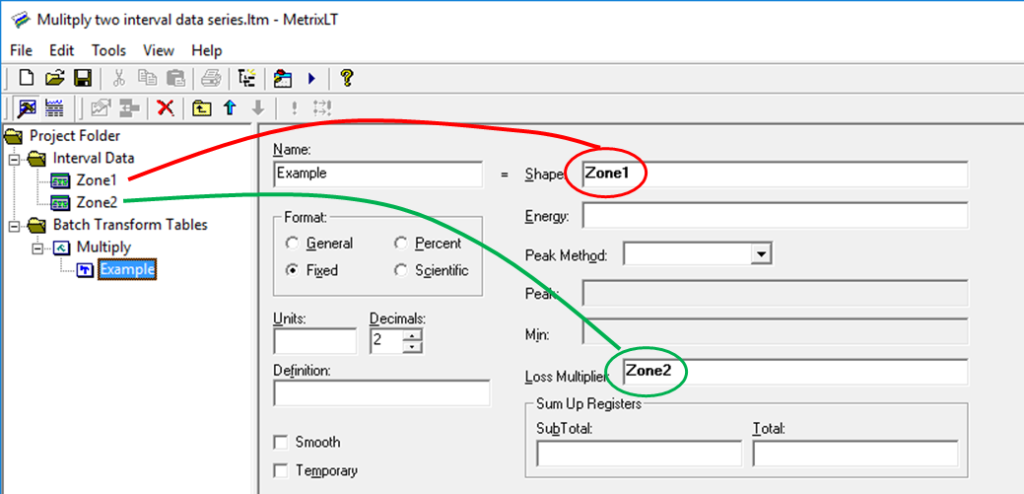
Task: Click the yellow folder up-level icon
Action: pyautogui.click(x=201, y=108)
